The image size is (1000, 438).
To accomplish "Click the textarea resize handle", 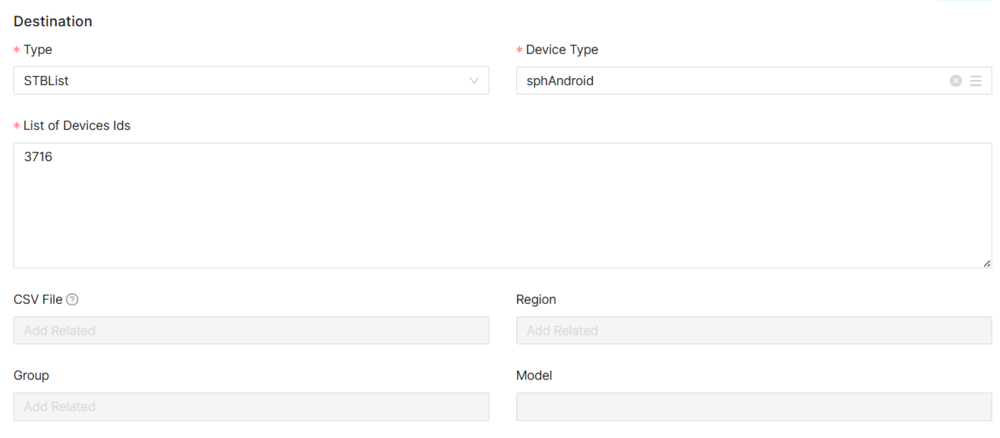I will tap(986, 262).
